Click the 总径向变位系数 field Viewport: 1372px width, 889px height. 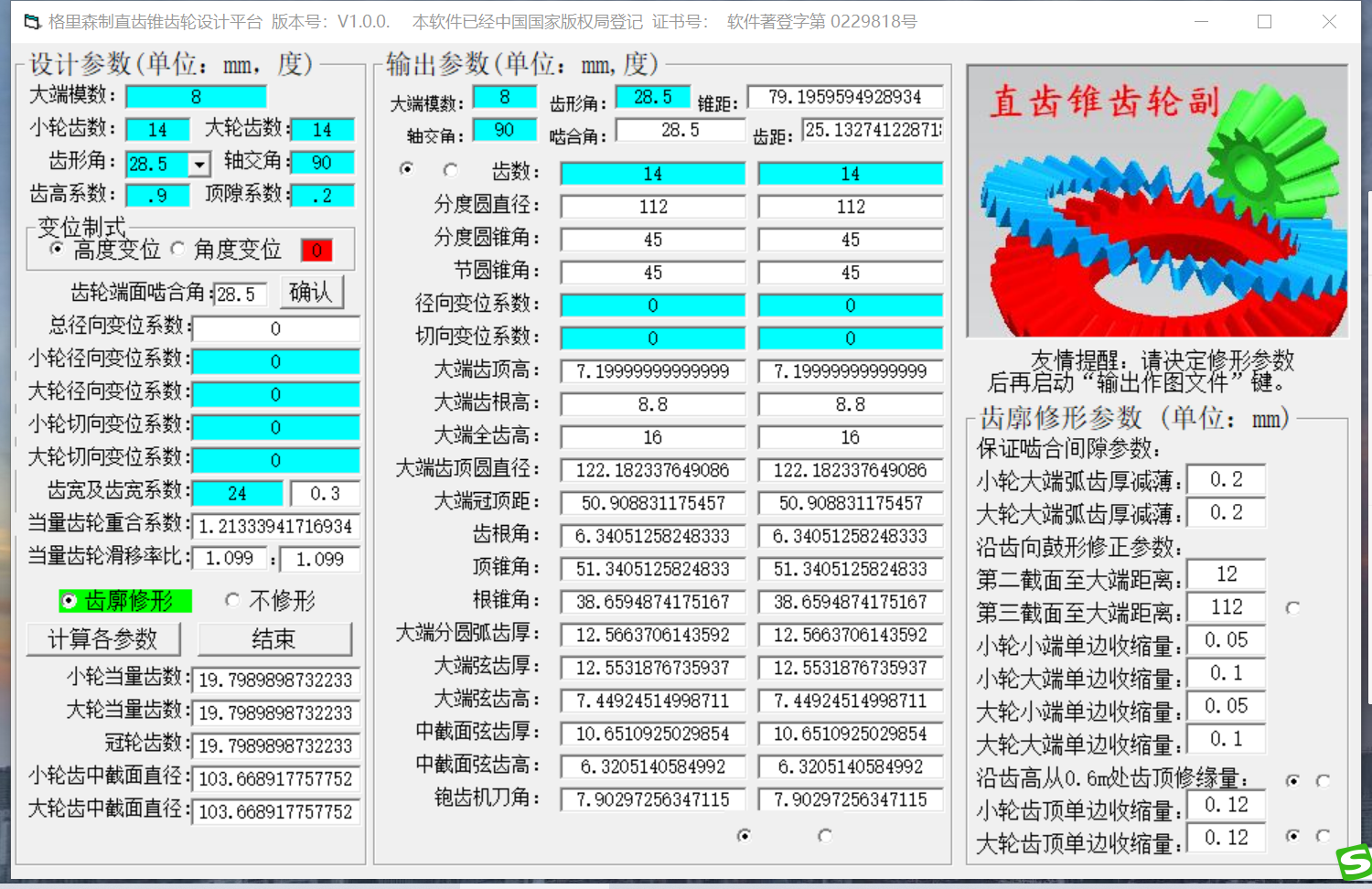pos(275,329)
